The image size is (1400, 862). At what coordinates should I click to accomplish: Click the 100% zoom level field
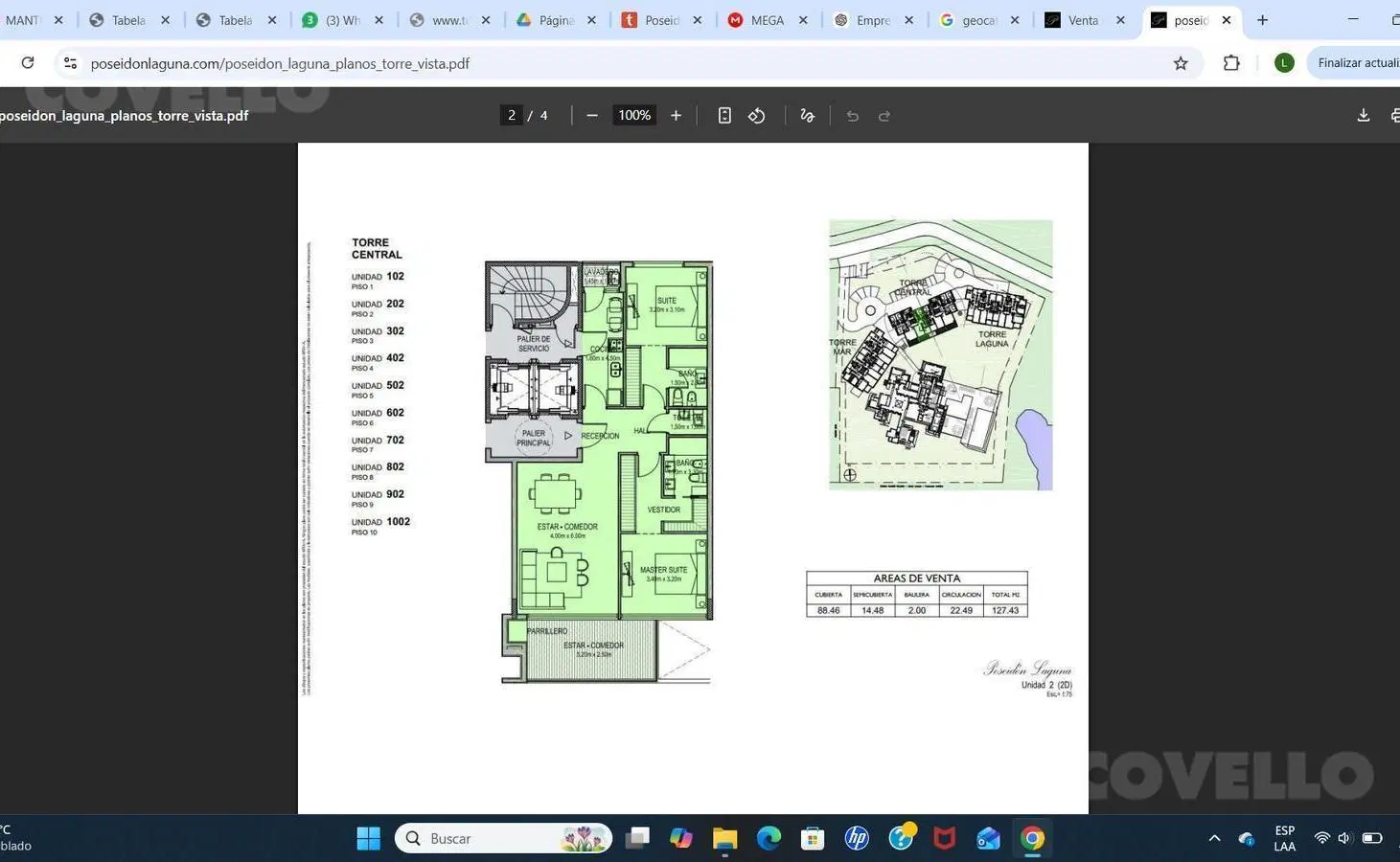coord(634,115)
